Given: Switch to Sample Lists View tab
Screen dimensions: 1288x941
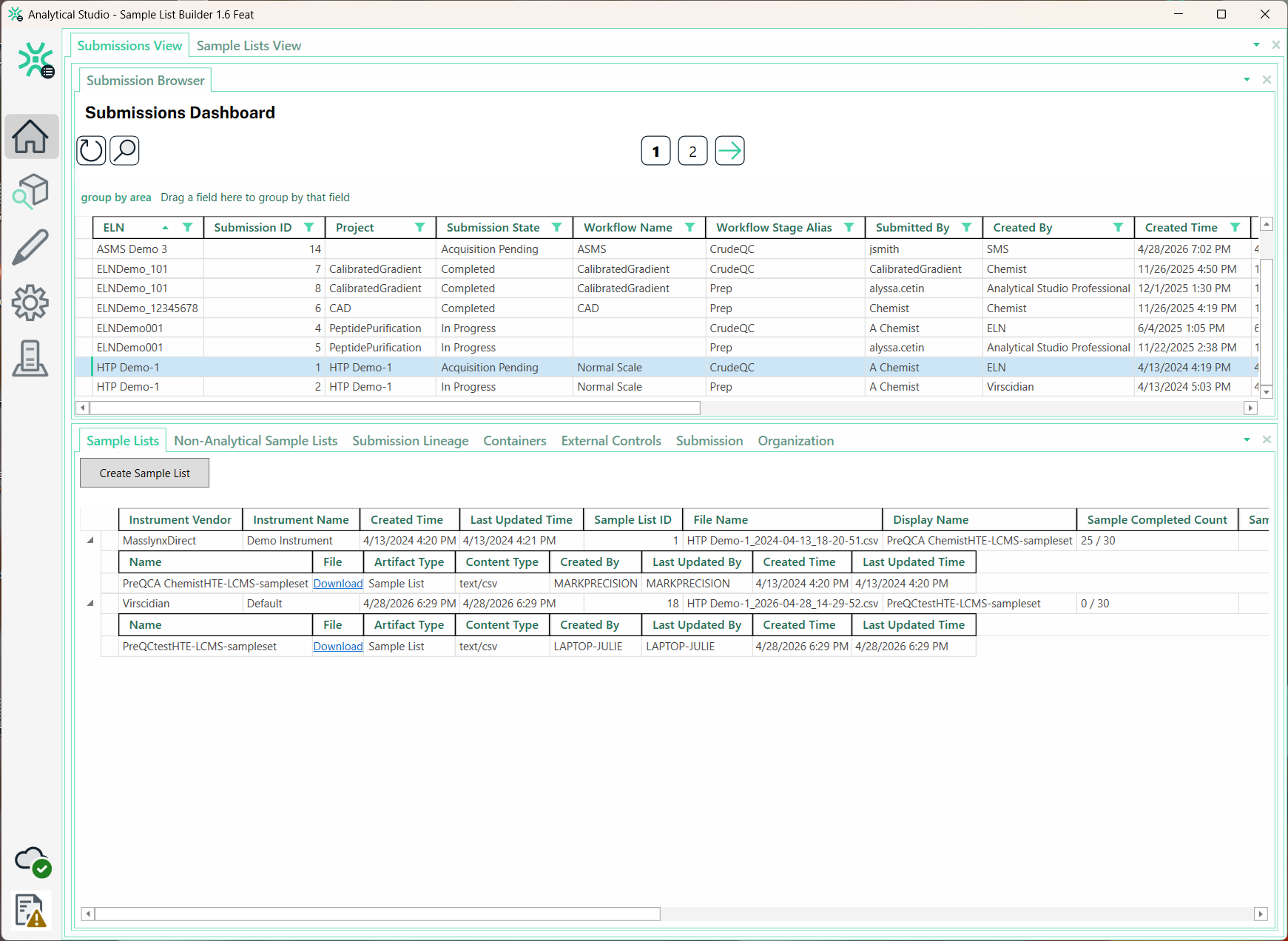Looking at the screenshot, I should 249,46.
